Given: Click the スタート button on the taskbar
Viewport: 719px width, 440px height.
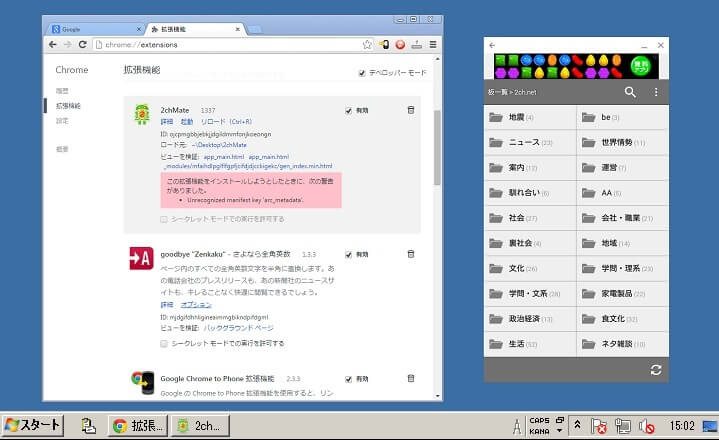Looking at the screenshot, I should pos(33,426).
